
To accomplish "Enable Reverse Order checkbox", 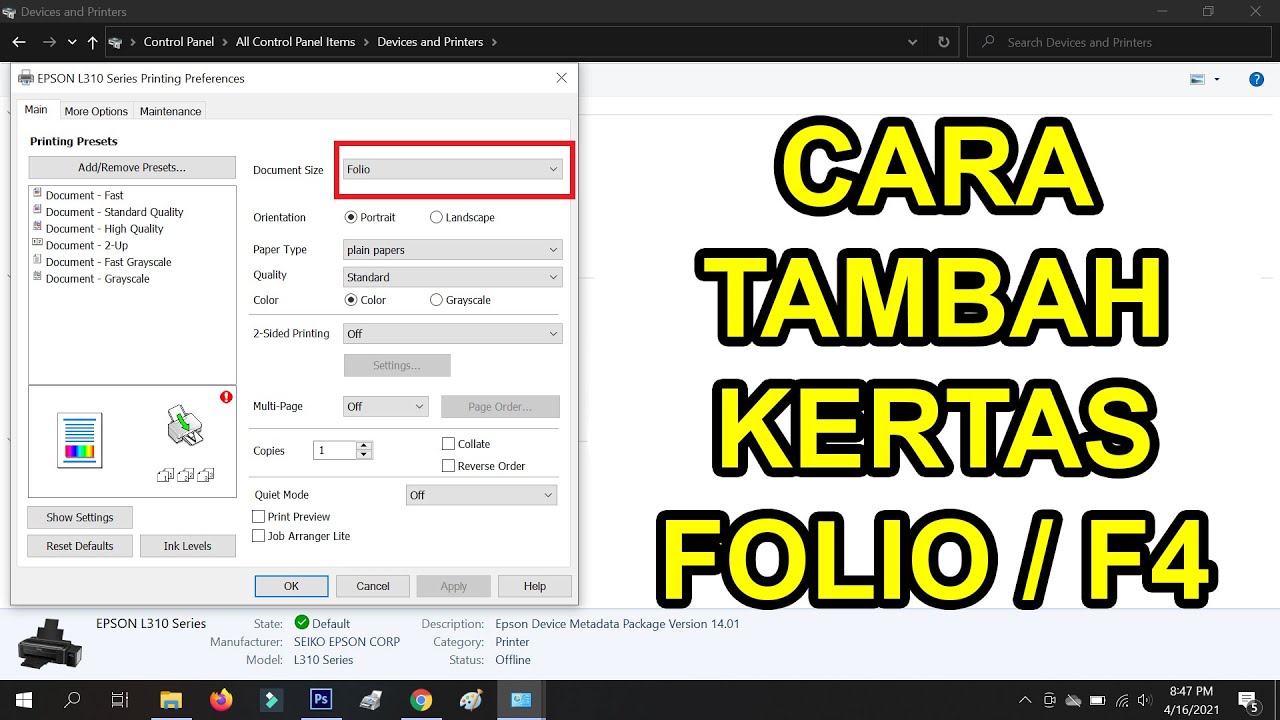I will 449,466.
